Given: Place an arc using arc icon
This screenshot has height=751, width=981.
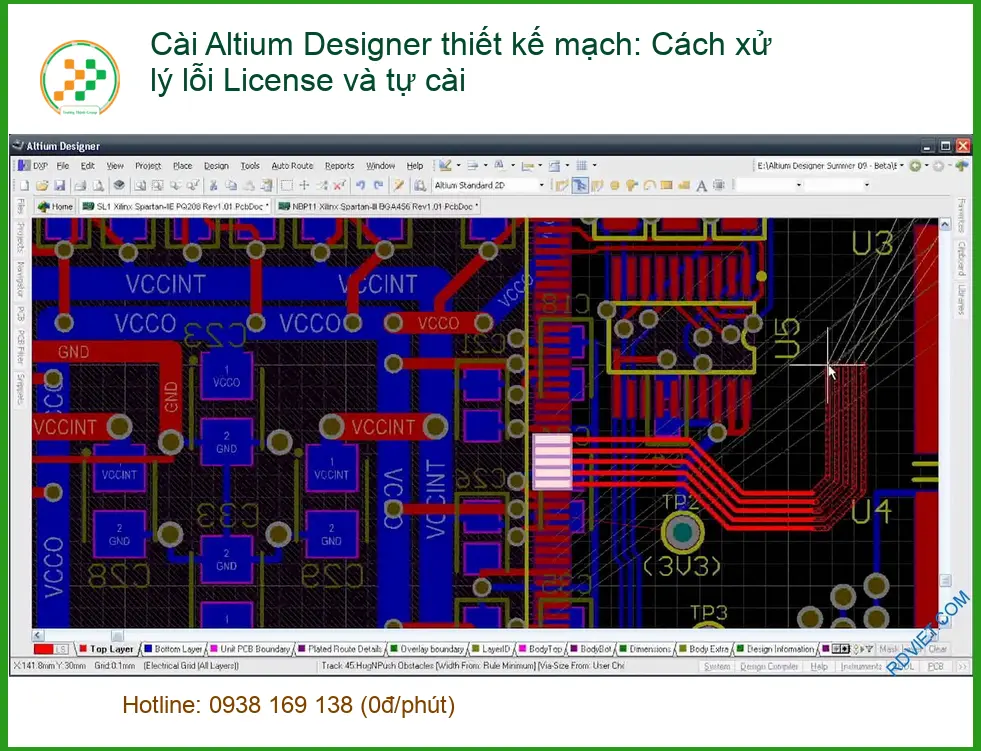Looking at the screenshot, I should (x=649, y=185).
